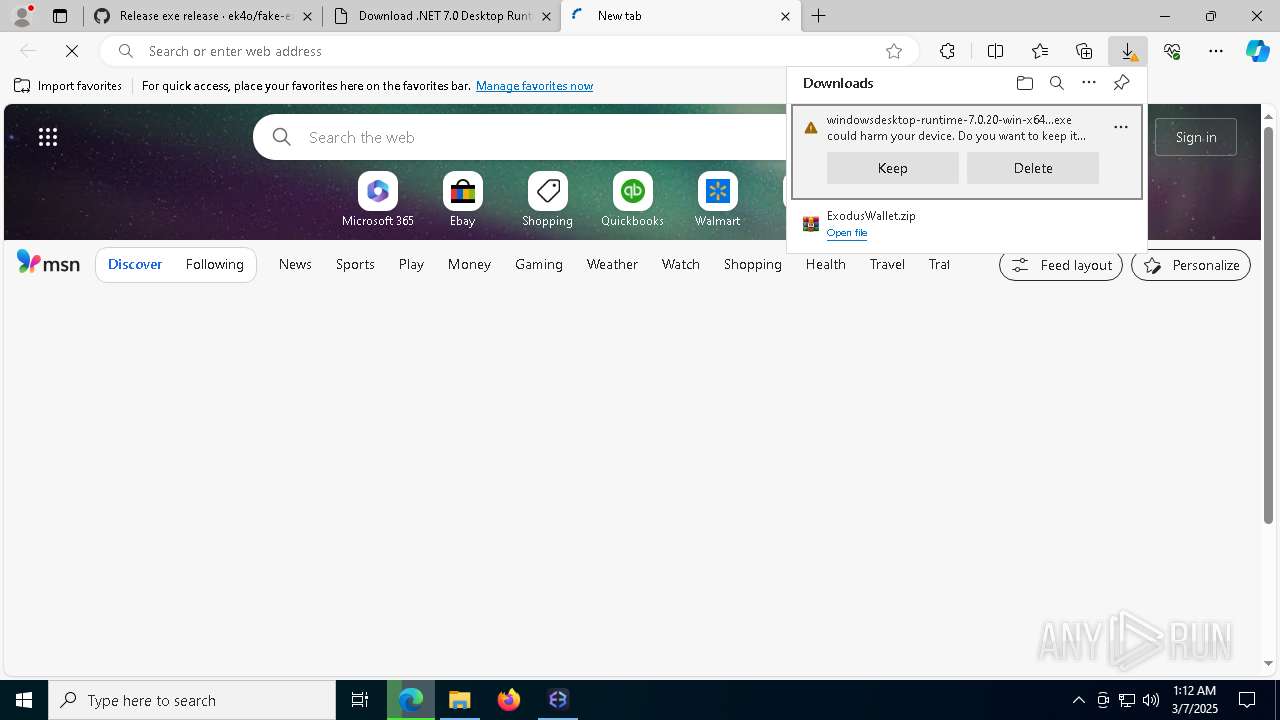This screenshot has height=720, width=1280.
Task: Close the Download .NET 7.0 tab
Action: coord(547,16)
